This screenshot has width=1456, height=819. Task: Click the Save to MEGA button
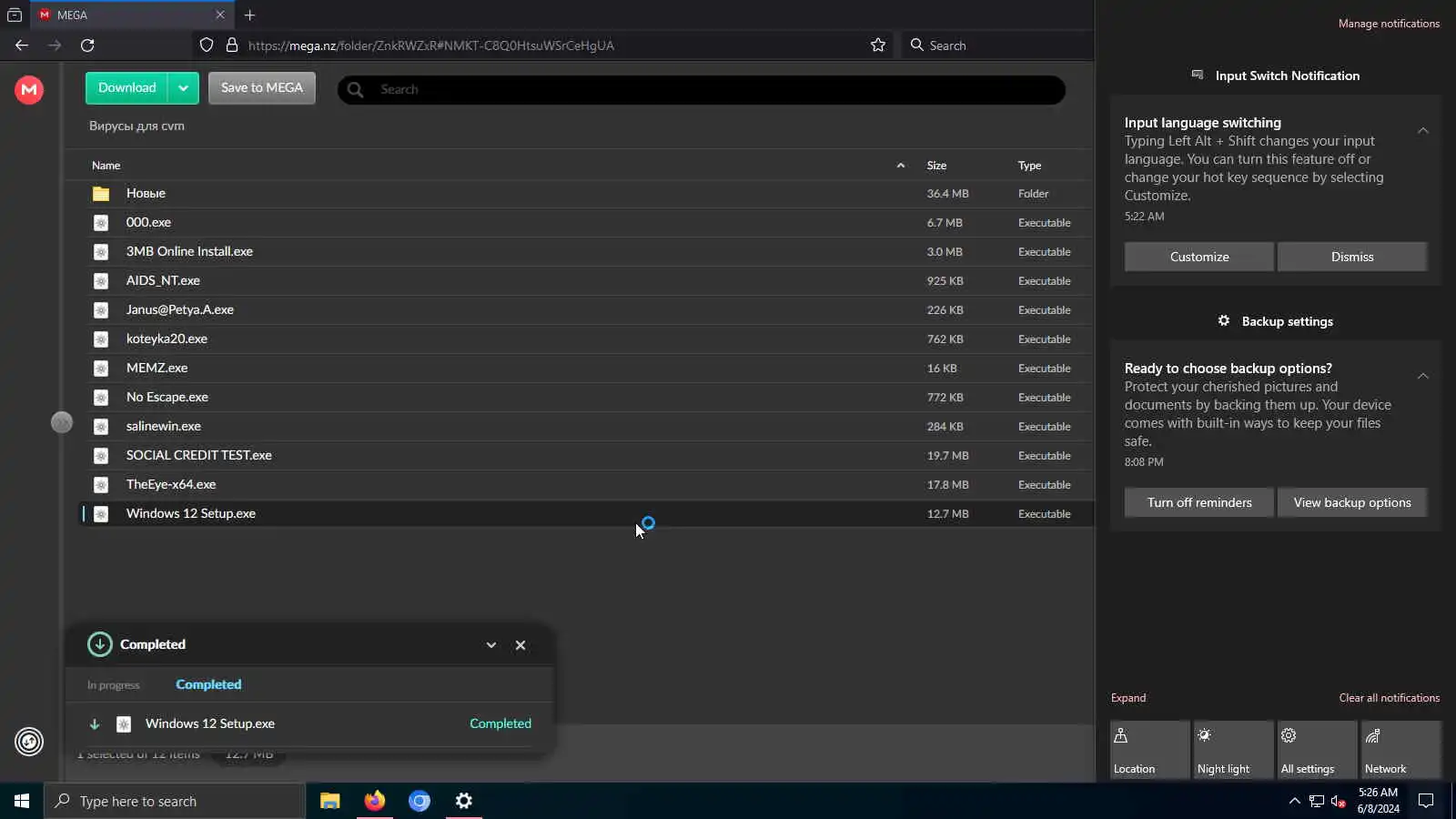click(262, 88)
